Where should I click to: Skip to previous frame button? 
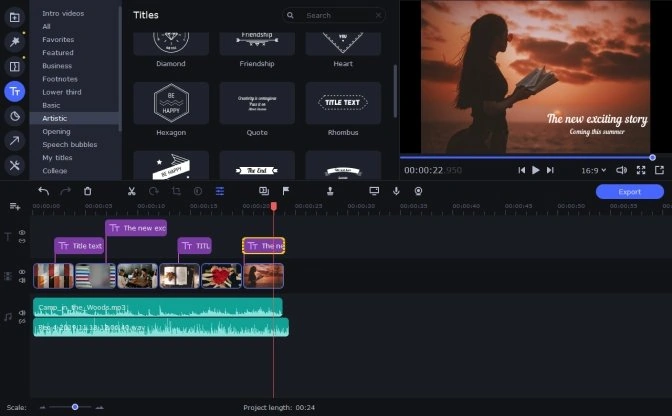521,170
